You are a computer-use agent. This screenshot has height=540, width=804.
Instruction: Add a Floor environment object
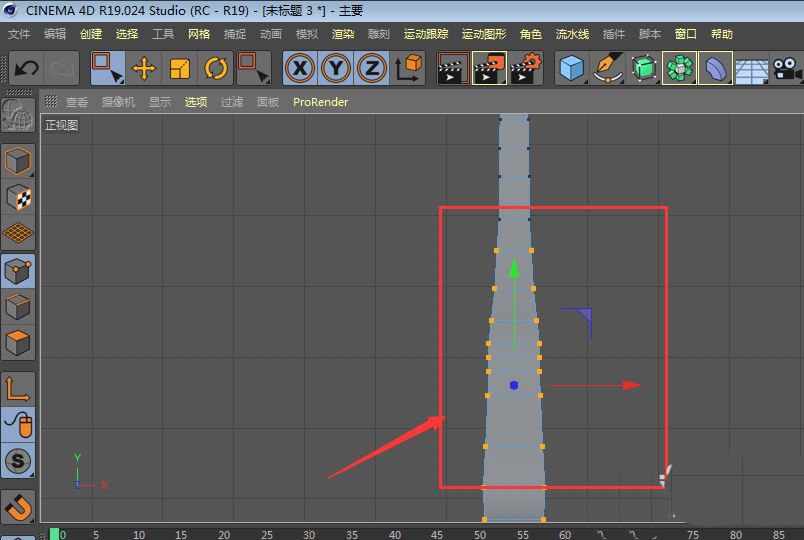pos(751,69)
